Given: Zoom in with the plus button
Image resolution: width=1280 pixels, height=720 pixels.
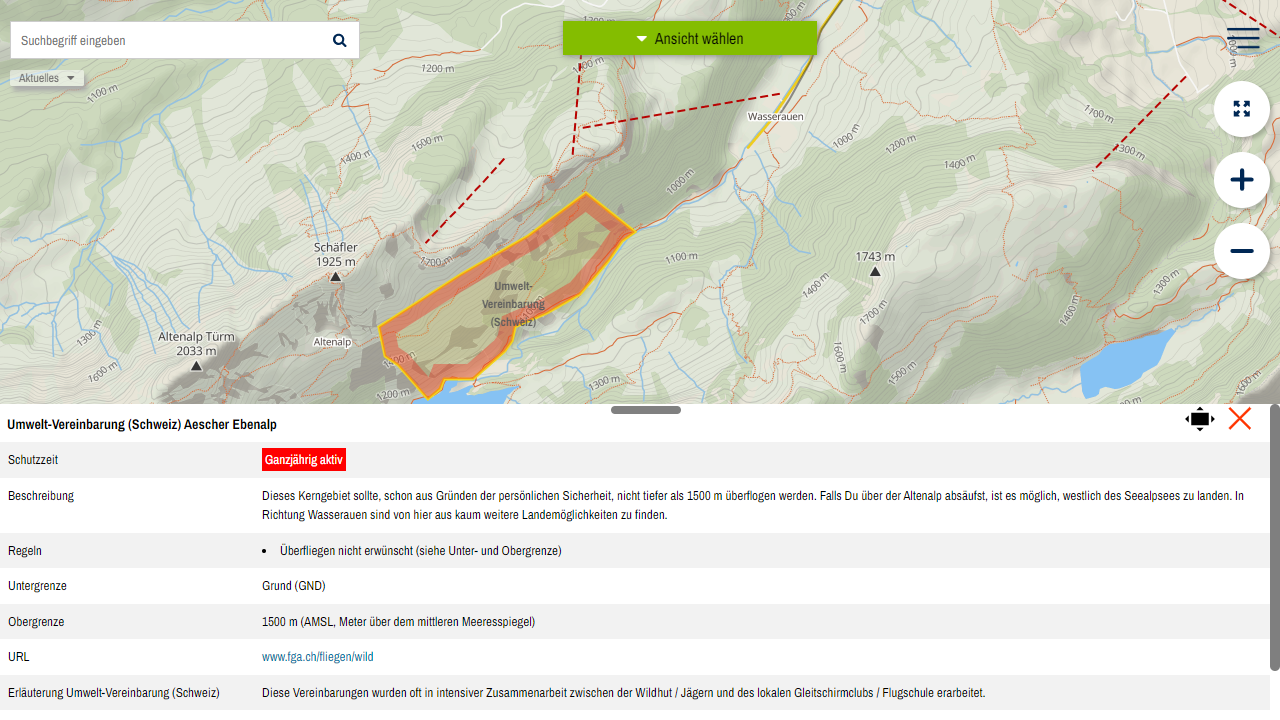Looking at the screenshot, I should pyautogui.click(x=1241, y=180).
